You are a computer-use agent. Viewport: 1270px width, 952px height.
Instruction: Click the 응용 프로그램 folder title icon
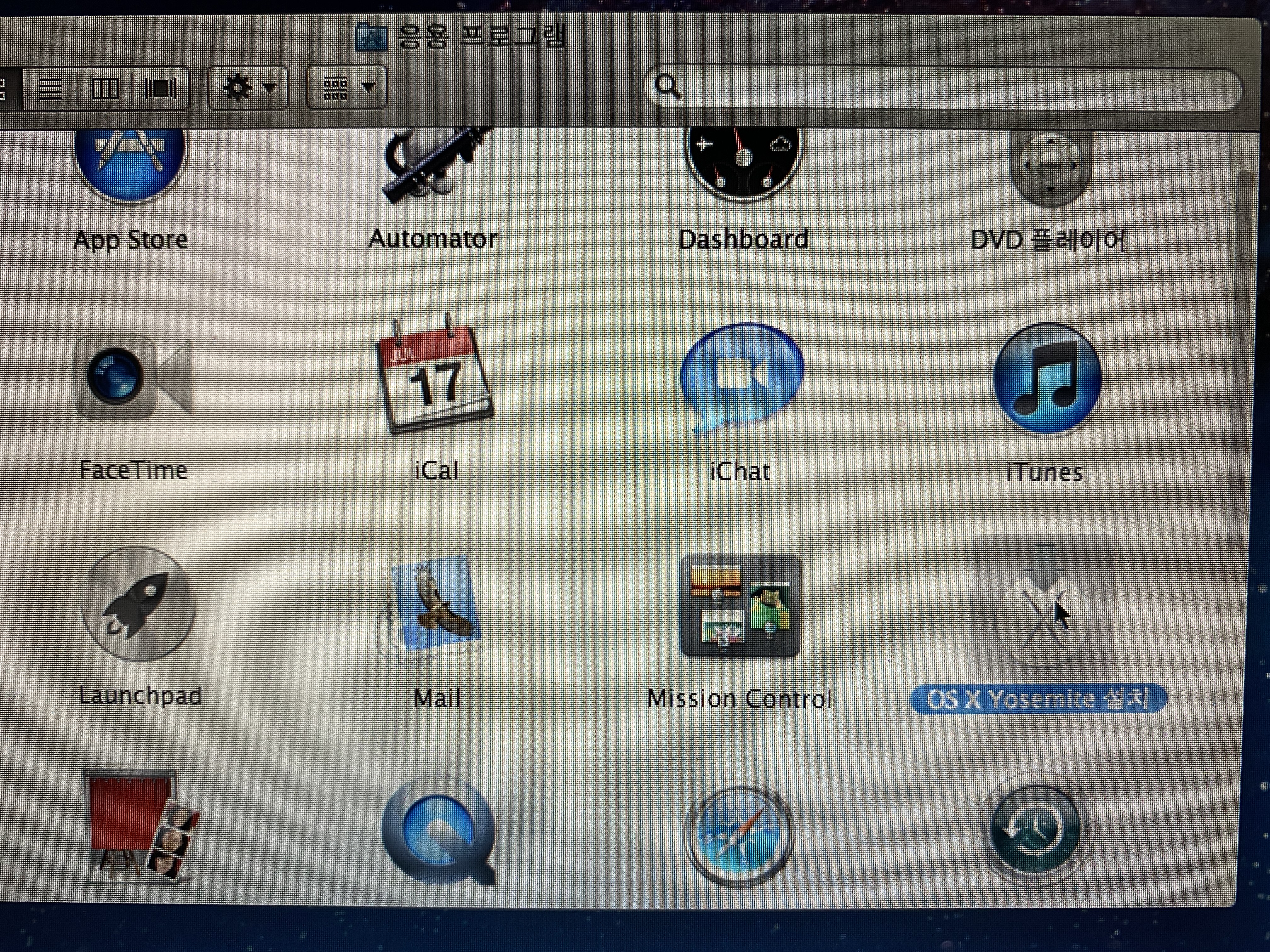pos(371,37)
